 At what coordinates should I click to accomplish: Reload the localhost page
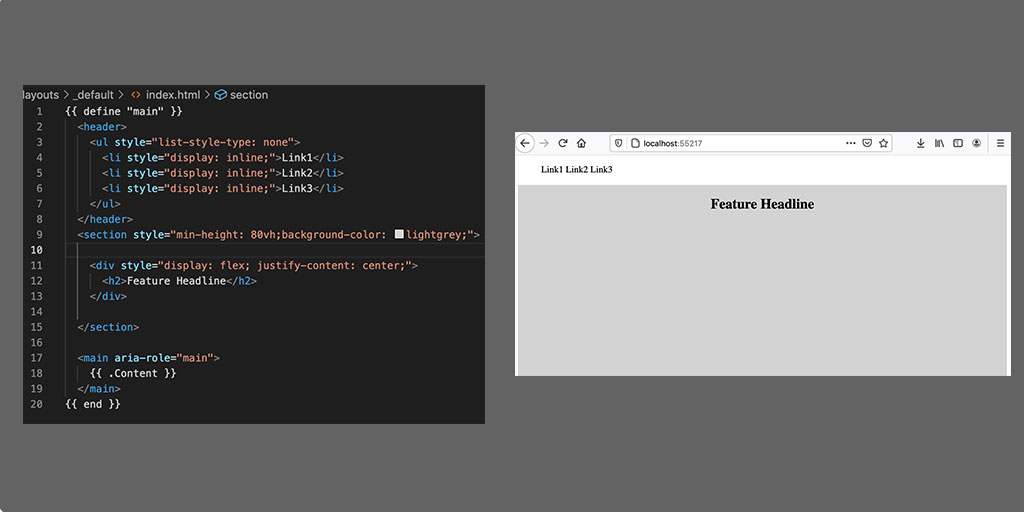563,143
